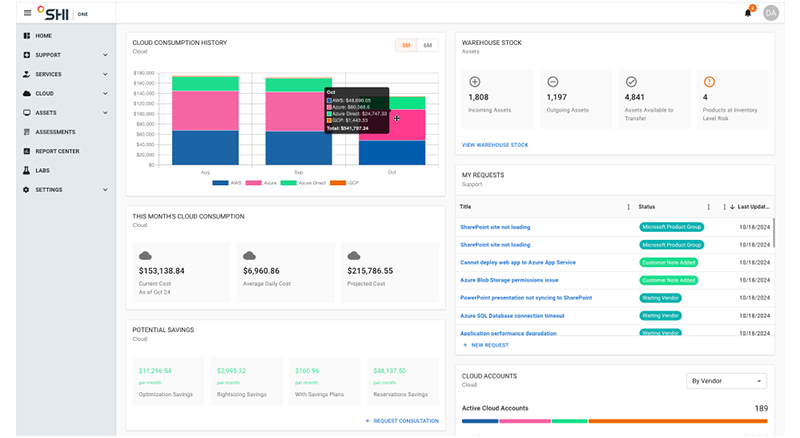Open the hamburger menu icon
This screenshot has height=438, width=800.
coord(28,13)
